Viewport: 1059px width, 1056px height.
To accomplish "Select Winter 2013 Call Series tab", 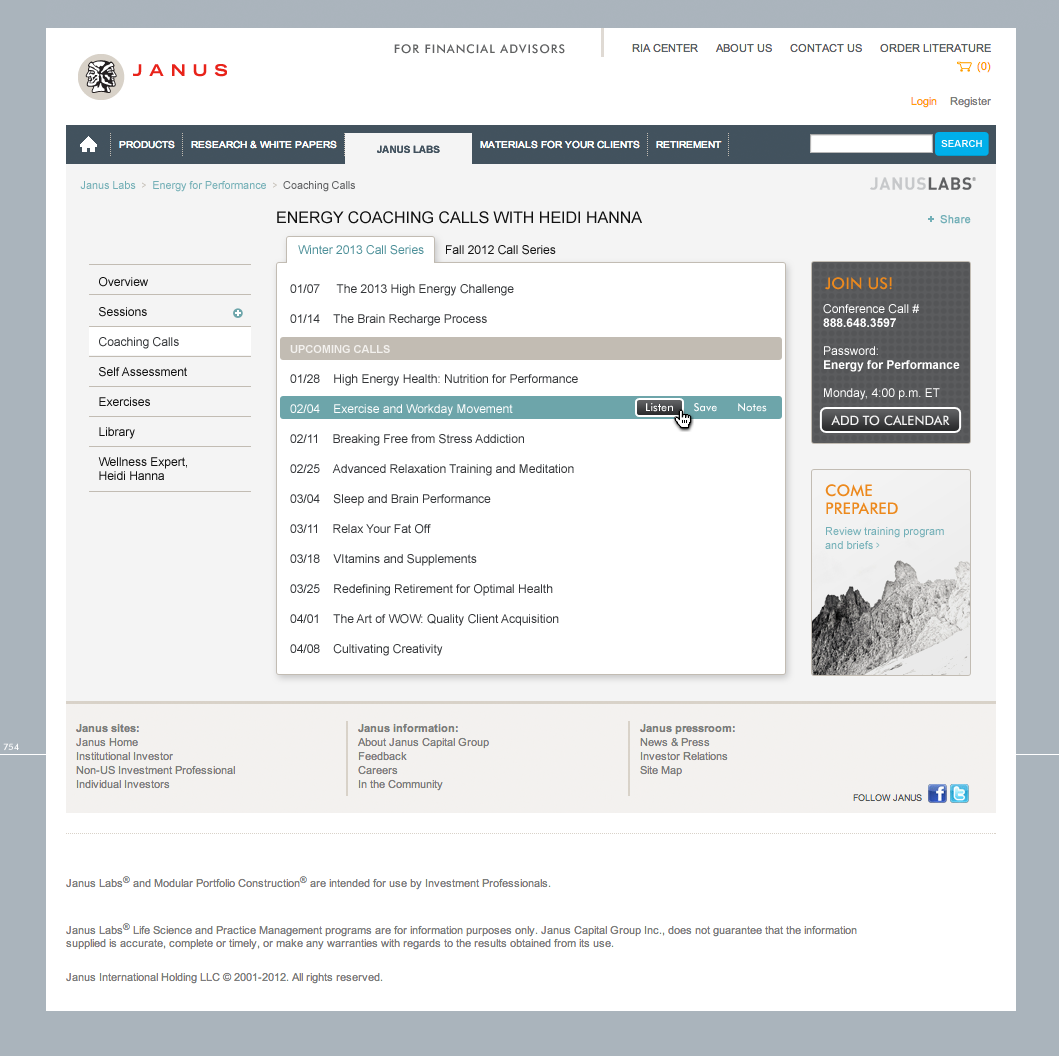I will (x=360, y=250).
